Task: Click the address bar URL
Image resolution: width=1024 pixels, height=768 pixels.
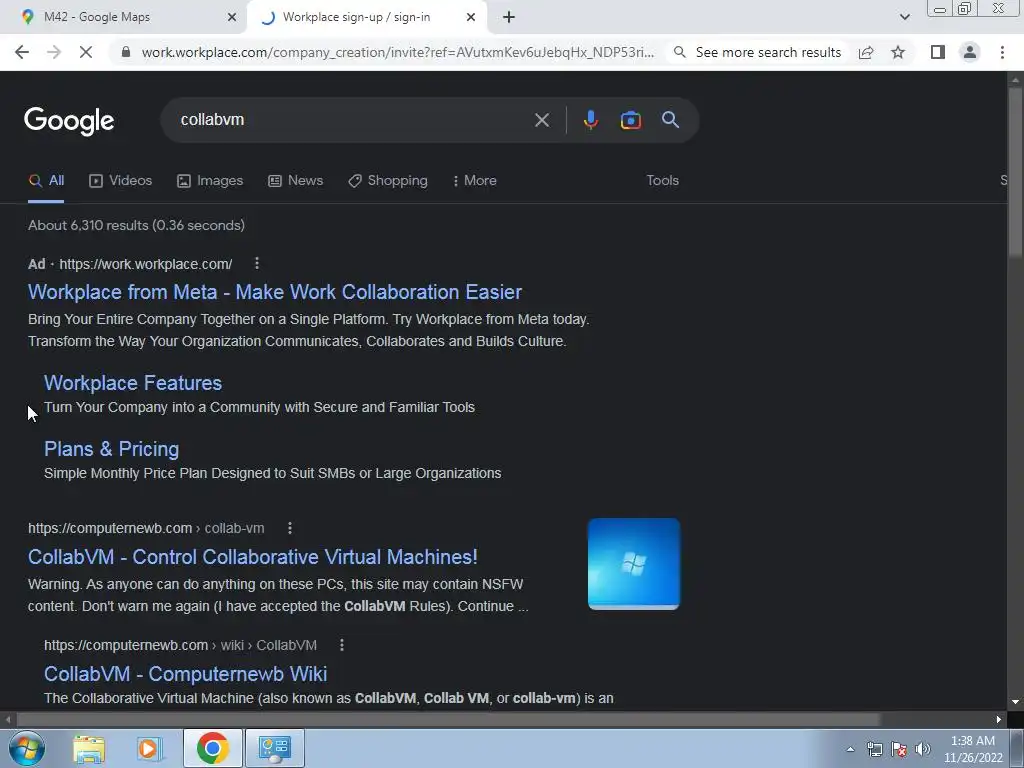Action: [x=398, y=52]
